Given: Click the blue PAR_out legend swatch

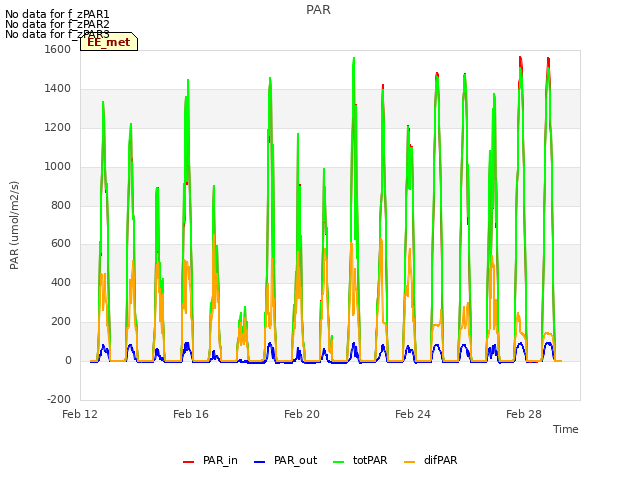Looking at the screenshot, I should tap(259, 462).
